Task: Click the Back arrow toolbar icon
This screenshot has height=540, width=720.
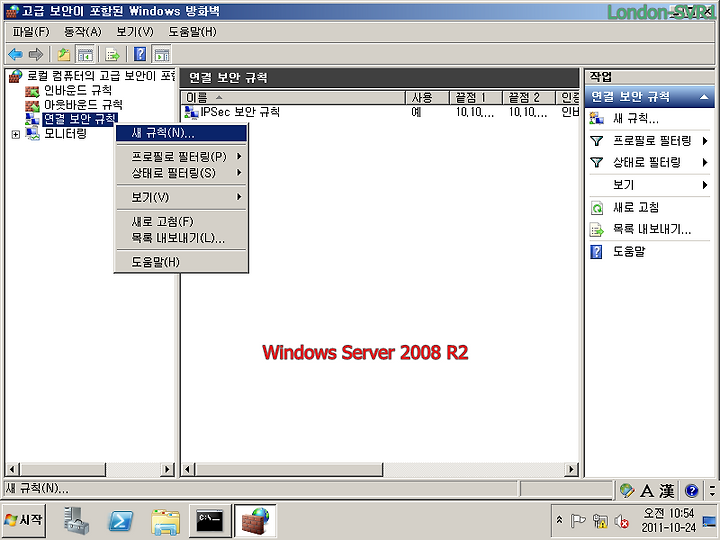Action: tap(16, 55)
